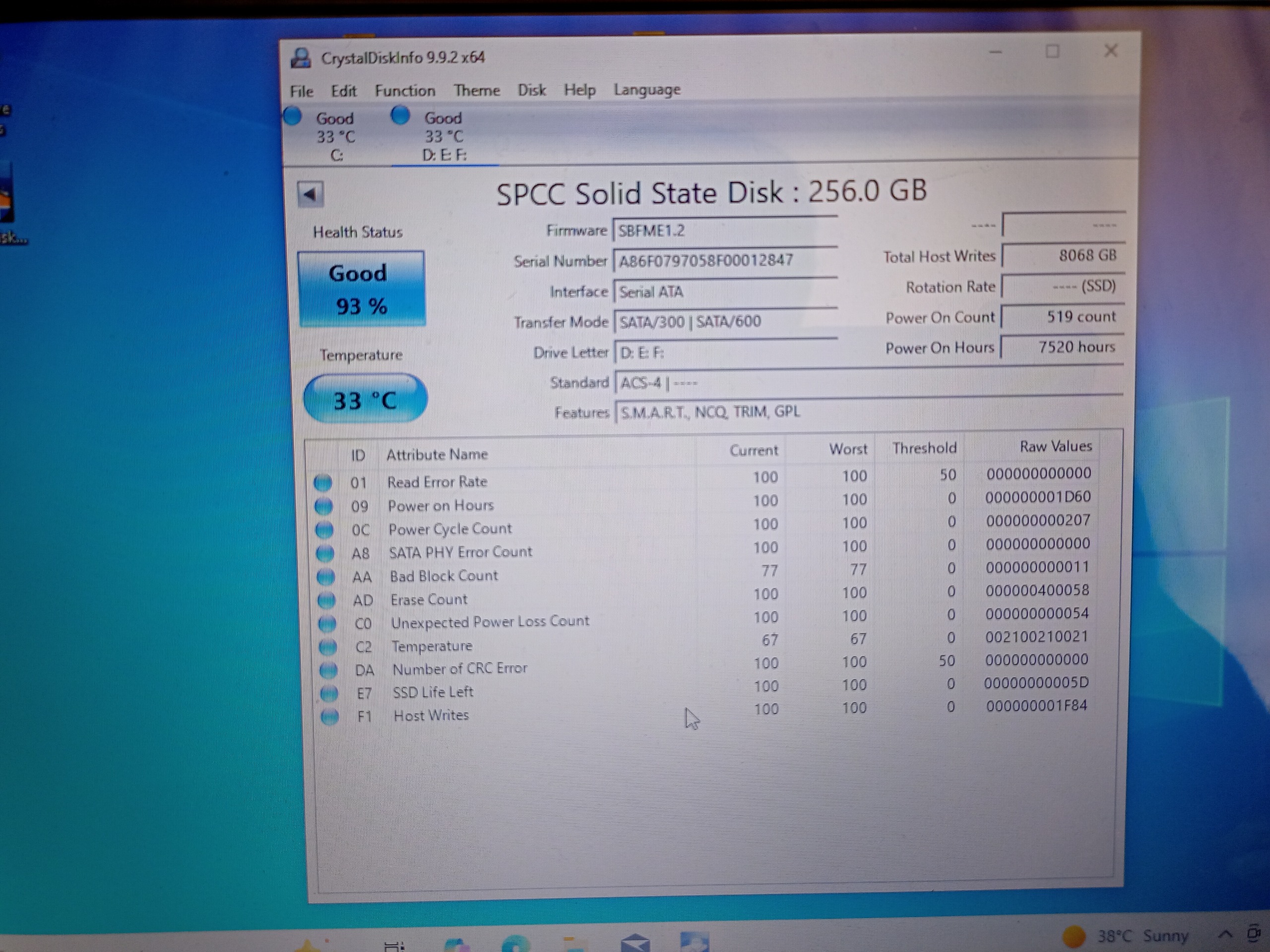Image resolution: width=1270 pixels, height=952 pixels.
Task: Click the status circle for Power on Hours
Action: [x=324, y=507]
